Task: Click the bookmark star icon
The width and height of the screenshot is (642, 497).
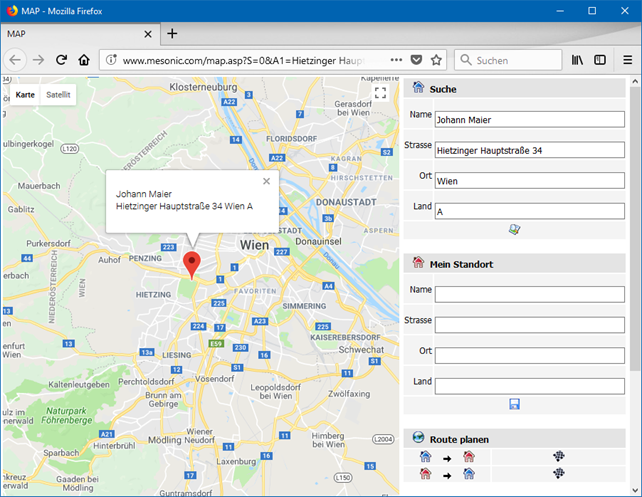Action: (436, 60)
